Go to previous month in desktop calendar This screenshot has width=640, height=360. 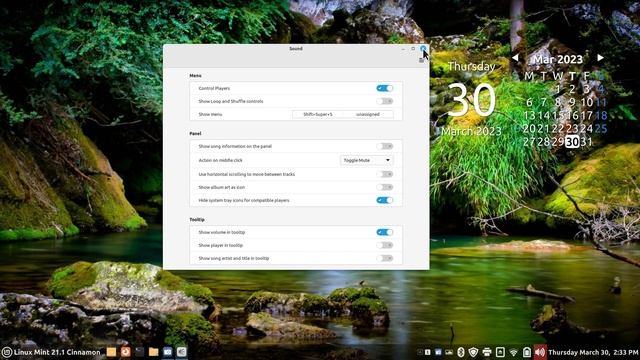click(515, 58)
